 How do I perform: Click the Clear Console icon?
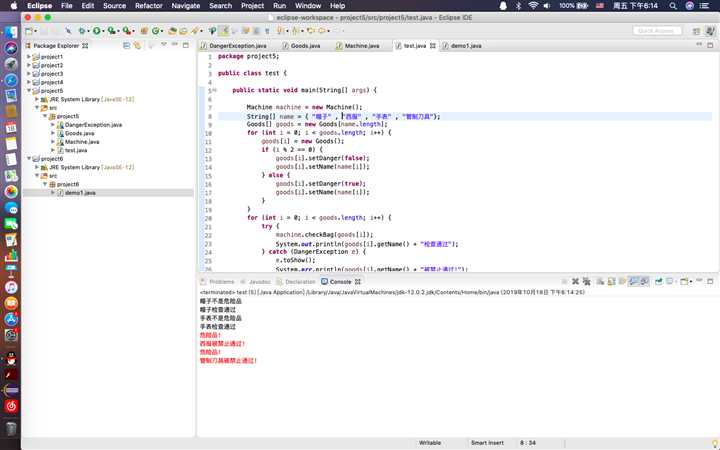(x=600, y=281)
